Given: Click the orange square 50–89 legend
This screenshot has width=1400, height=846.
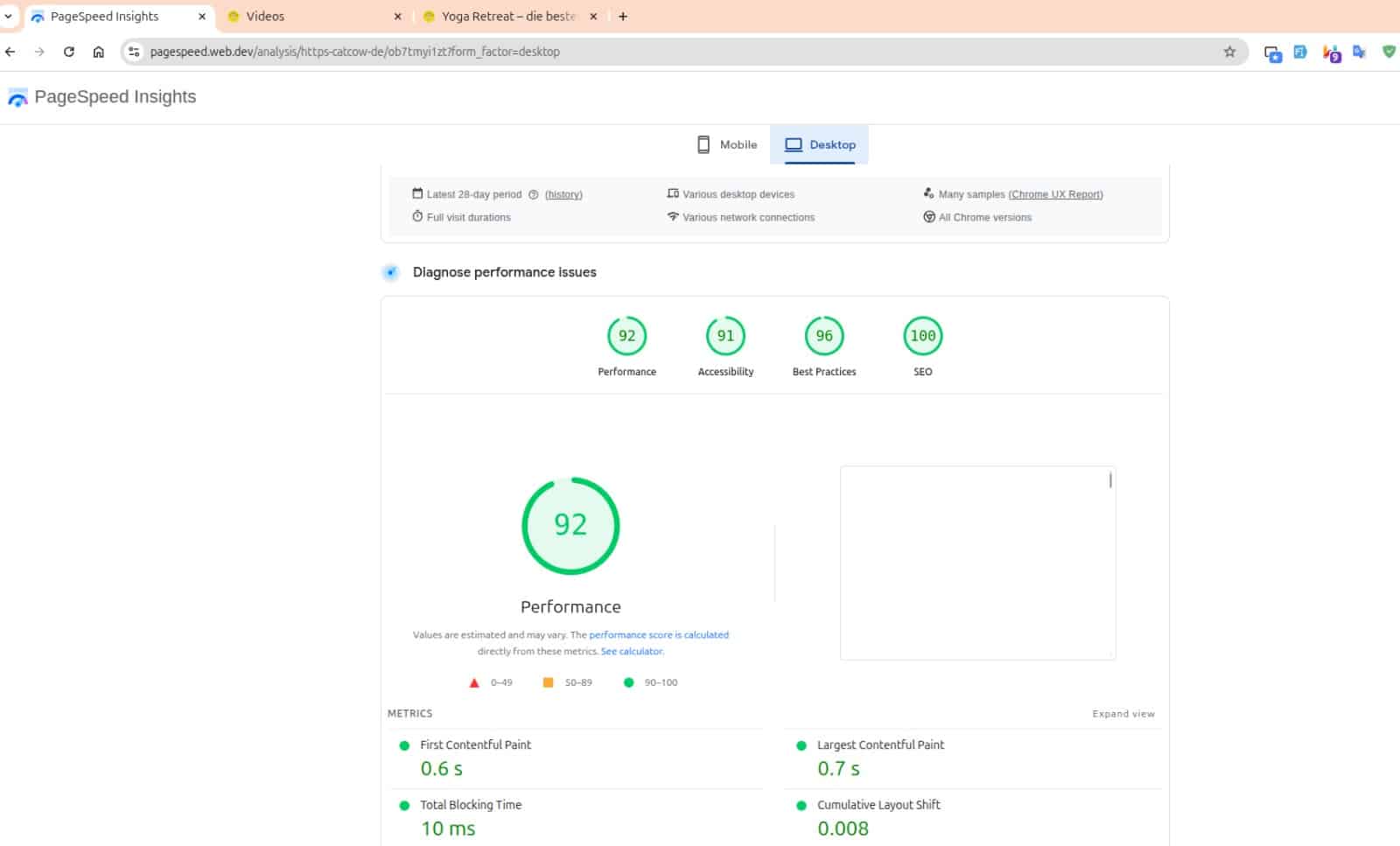Looking at the screenshot, I should 567,682.
